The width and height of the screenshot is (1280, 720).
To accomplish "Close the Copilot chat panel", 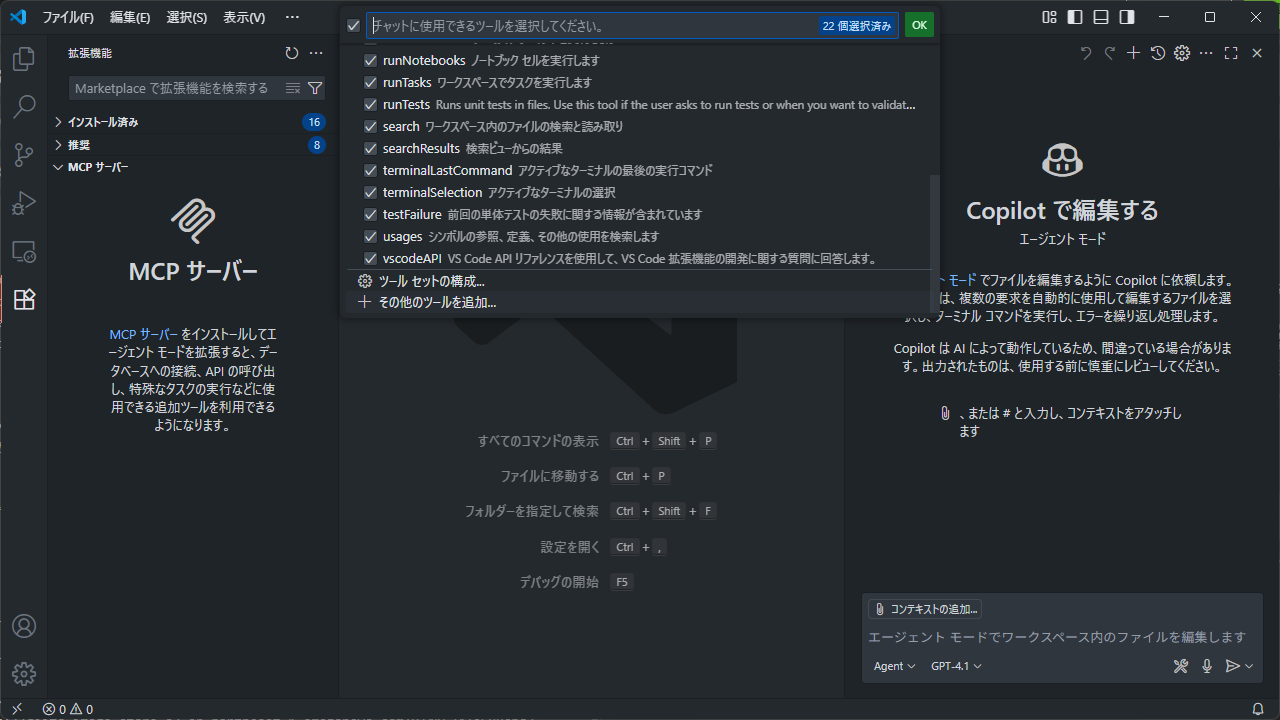I will (x=1257, y=53).
